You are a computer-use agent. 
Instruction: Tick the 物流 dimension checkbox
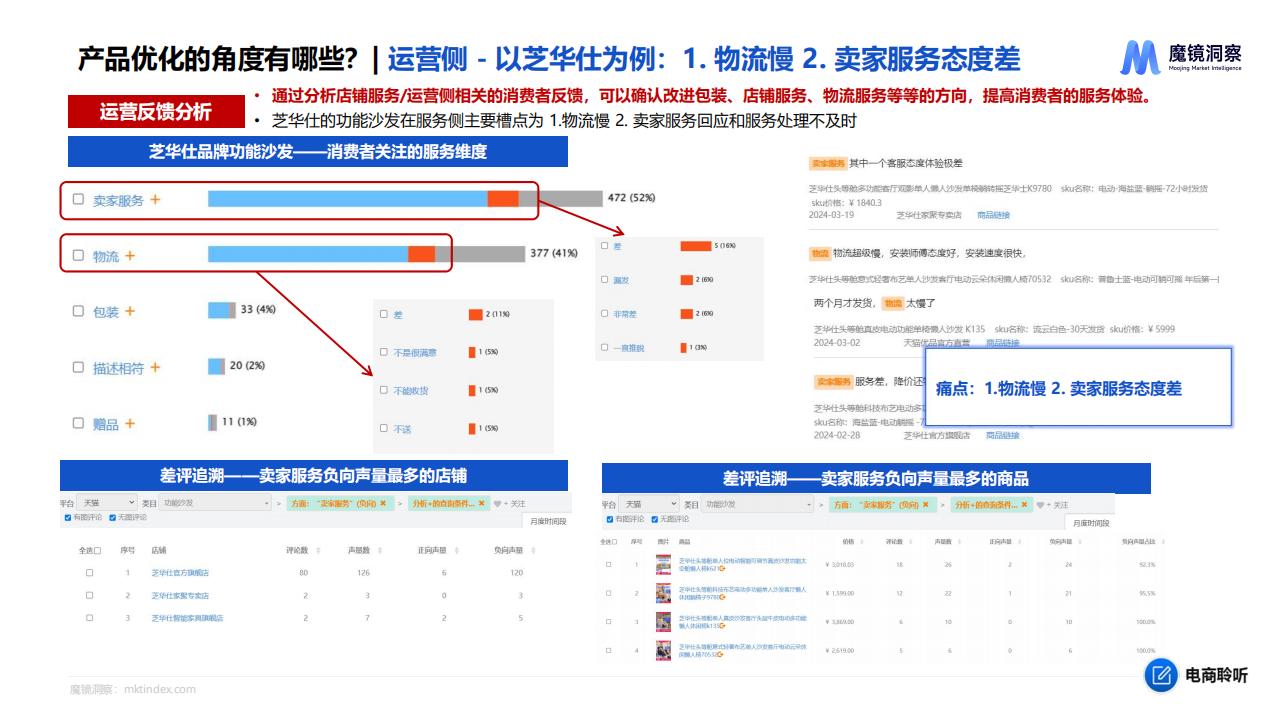[x=78, y=256]
